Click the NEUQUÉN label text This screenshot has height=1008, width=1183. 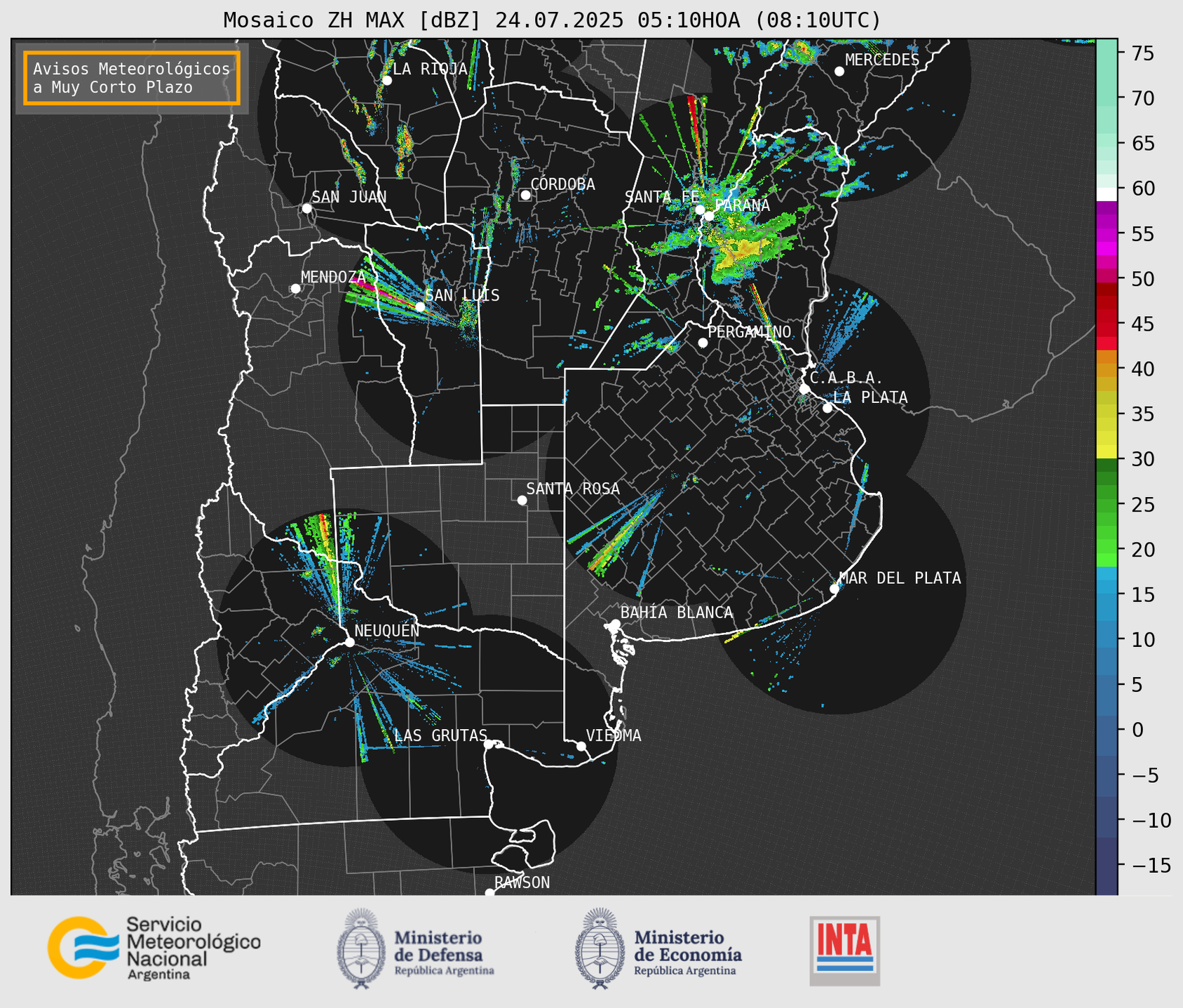pos(387,631)
